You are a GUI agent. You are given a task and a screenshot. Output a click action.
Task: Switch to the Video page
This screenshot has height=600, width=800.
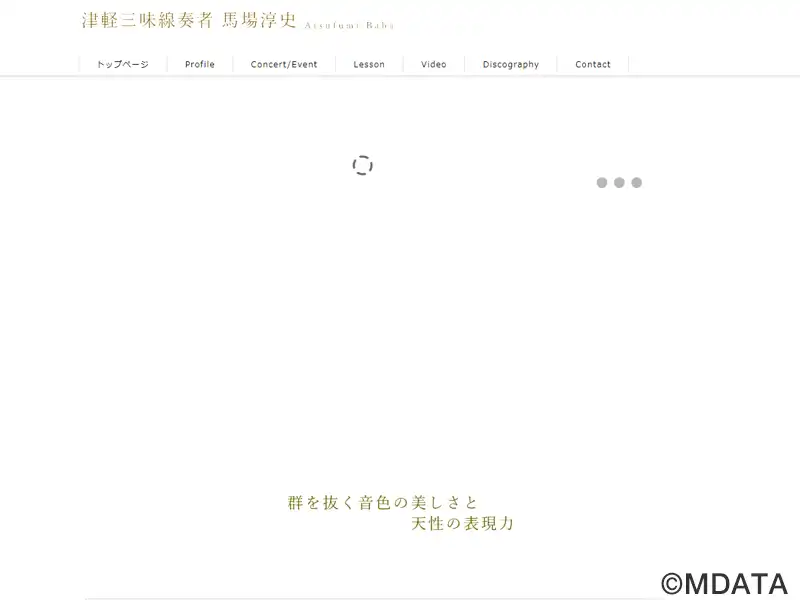click(x=434, y=64)
